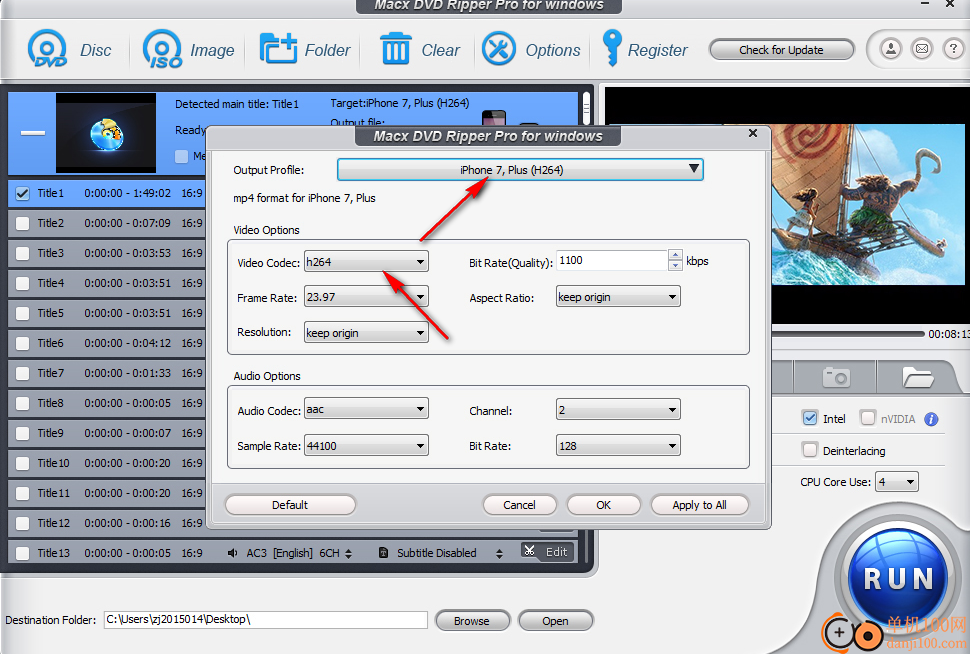Screen dimensions: 970x654
Task: Click the Edit scissors button for Title13
Action: [547, 552]
